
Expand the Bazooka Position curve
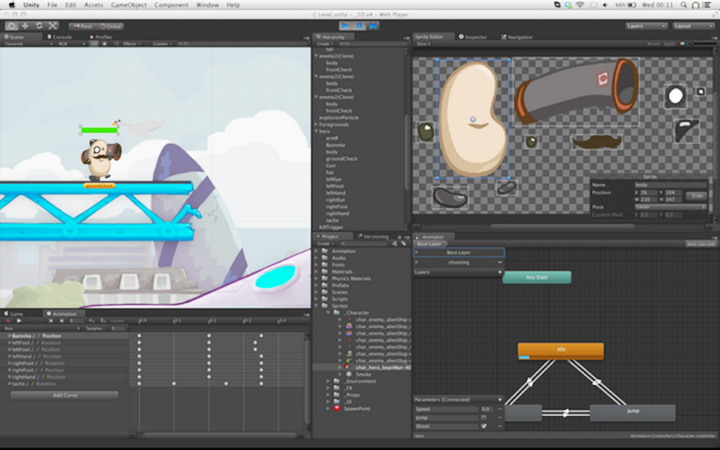[9, 336]
